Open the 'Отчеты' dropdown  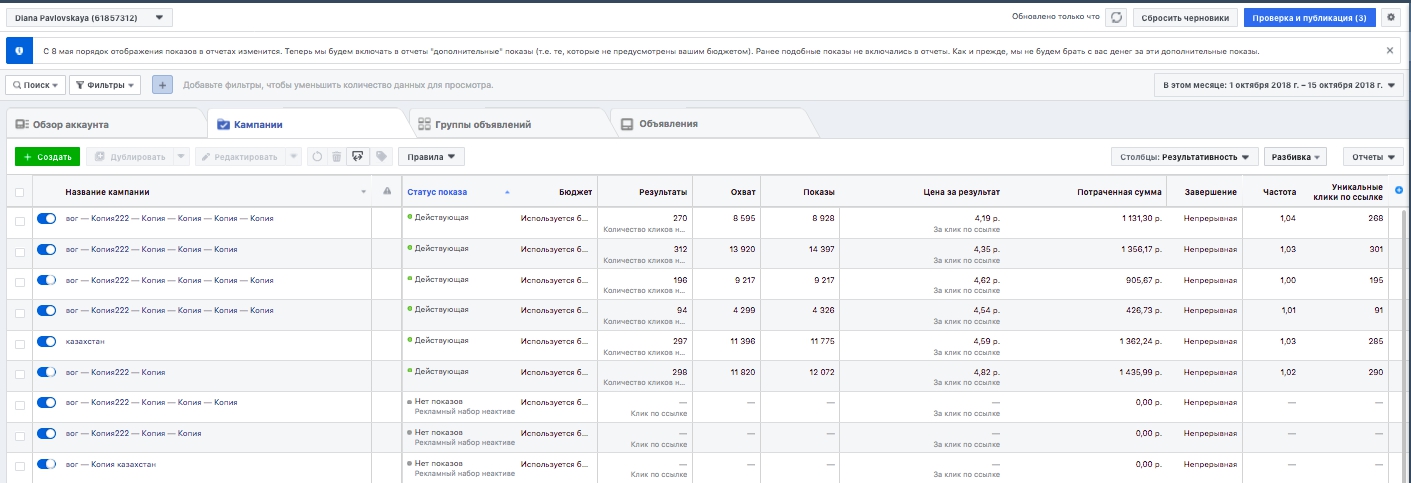coord(1373,157)
